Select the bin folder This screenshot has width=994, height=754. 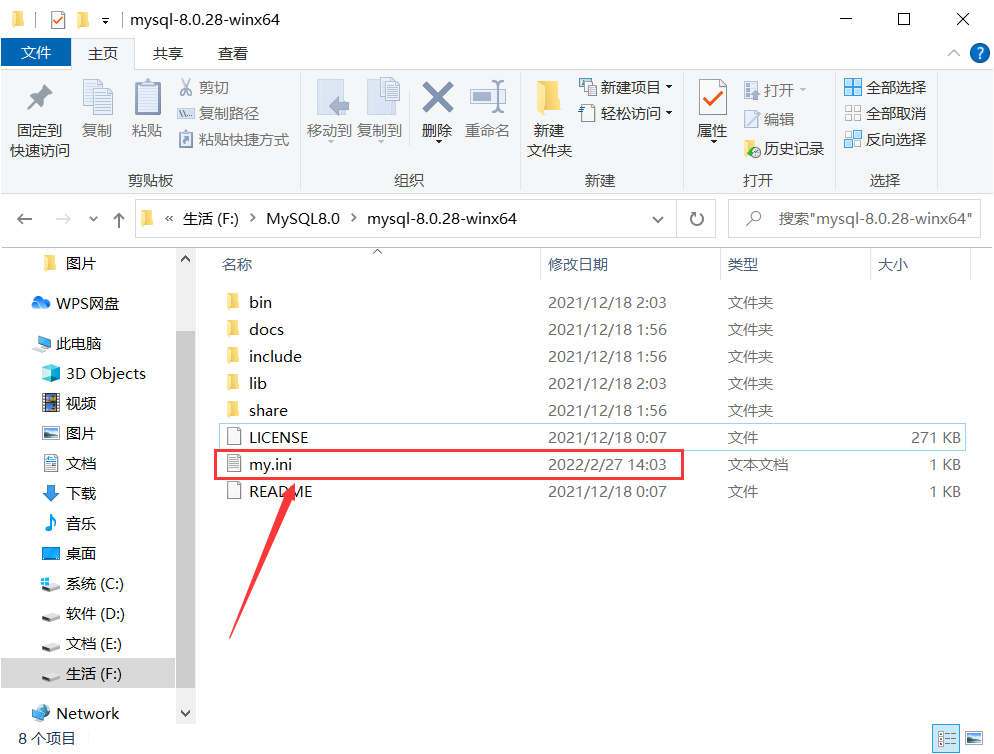click(x=261, y=302)
